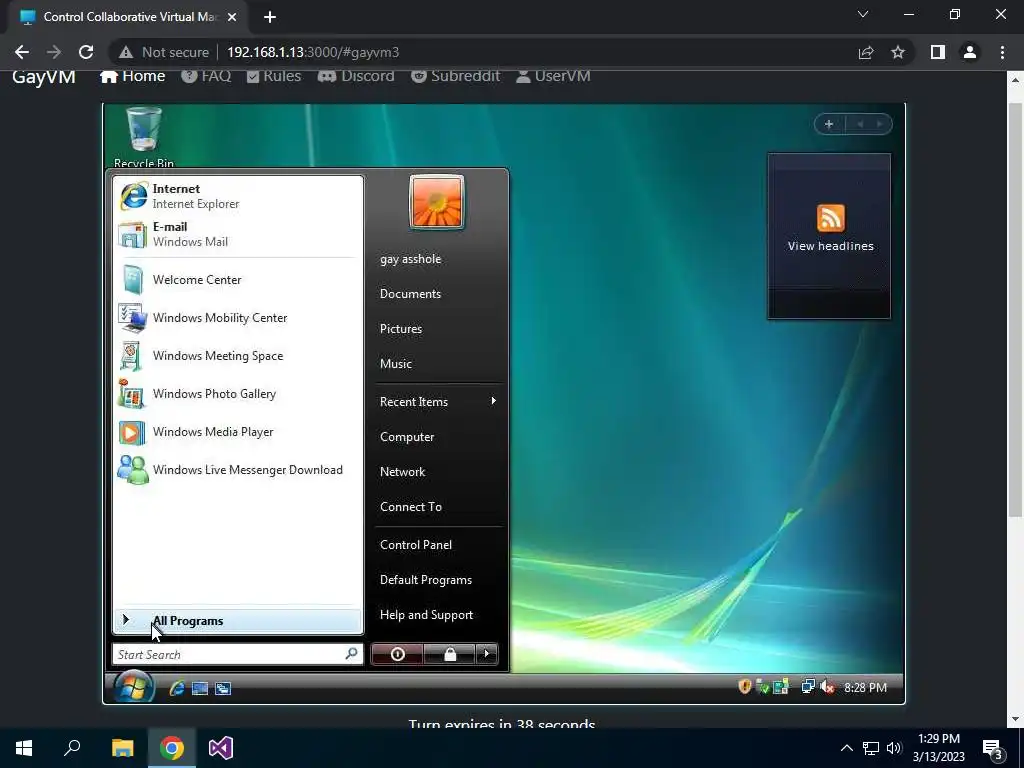
Task: Click the Vista clock showing 8:28 PM
Action: coord(865,688)
